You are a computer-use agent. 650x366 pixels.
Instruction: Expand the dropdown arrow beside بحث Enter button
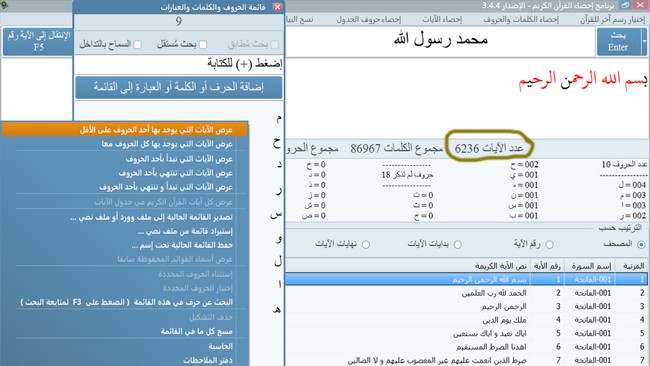(x=644, y=41)
